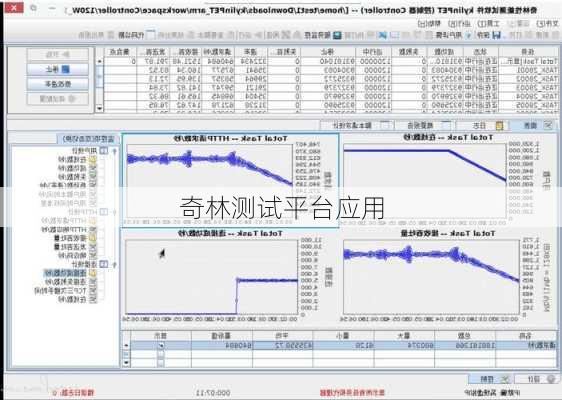This screenshot has width=562, height=400.
Task: Select 在线数/秒 under 连接统计
Action: point(72,299)
